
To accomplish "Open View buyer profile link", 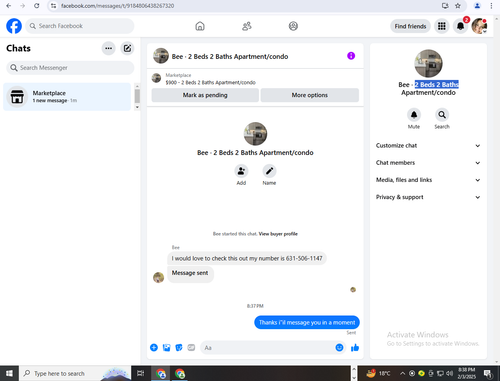I will pos(278,234).
